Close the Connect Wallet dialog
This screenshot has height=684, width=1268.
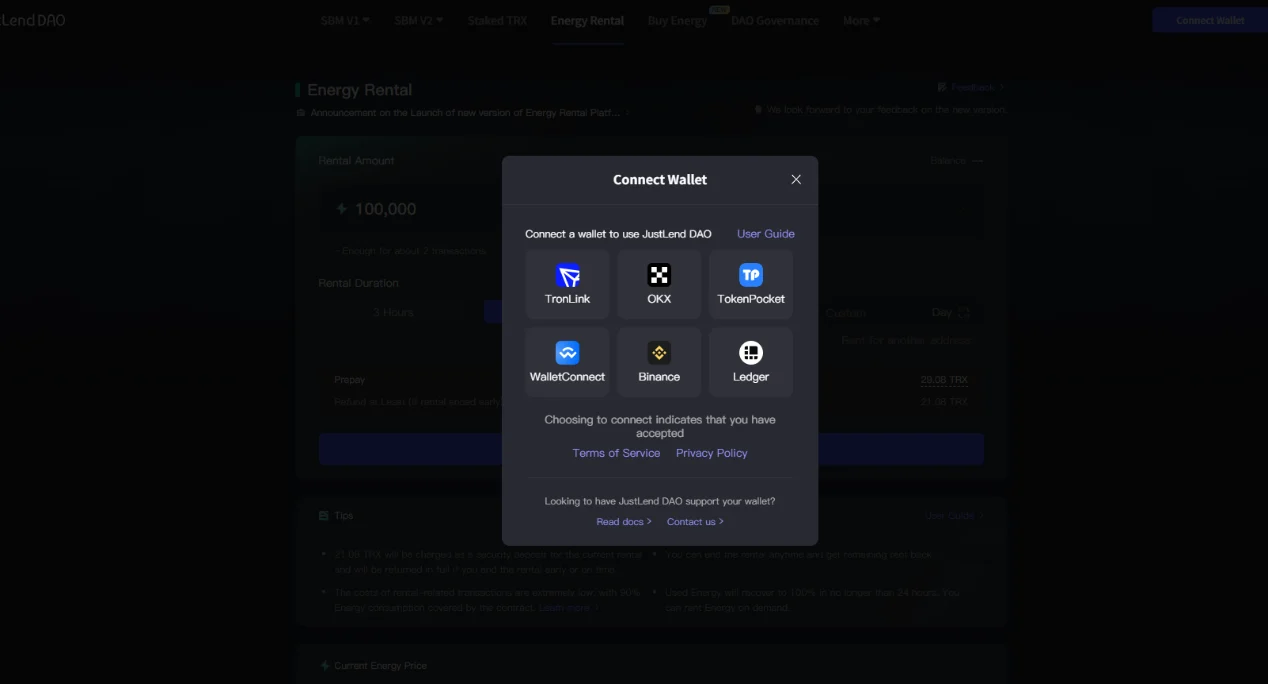(796, 180)
